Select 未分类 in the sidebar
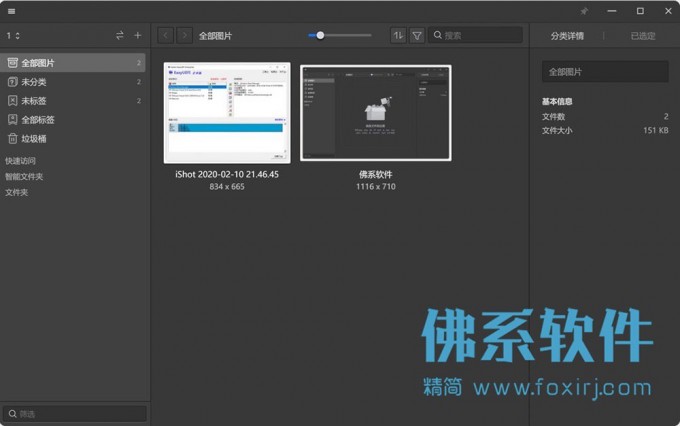Screen dimensions: 680x426 pos(73,82)
